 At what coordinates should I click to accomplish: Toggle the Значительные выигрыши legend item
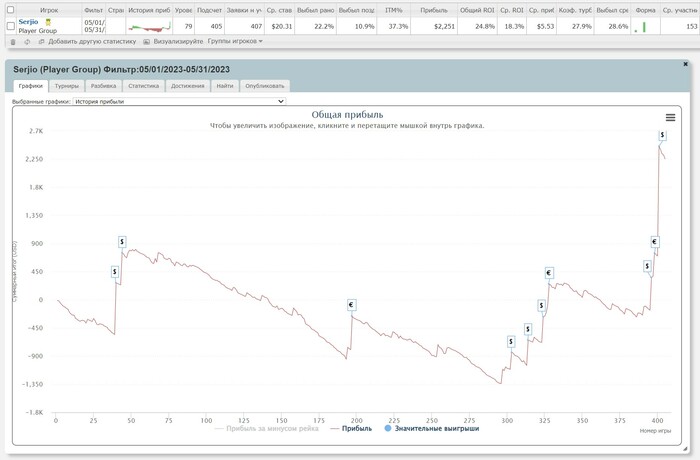[432, 429]
